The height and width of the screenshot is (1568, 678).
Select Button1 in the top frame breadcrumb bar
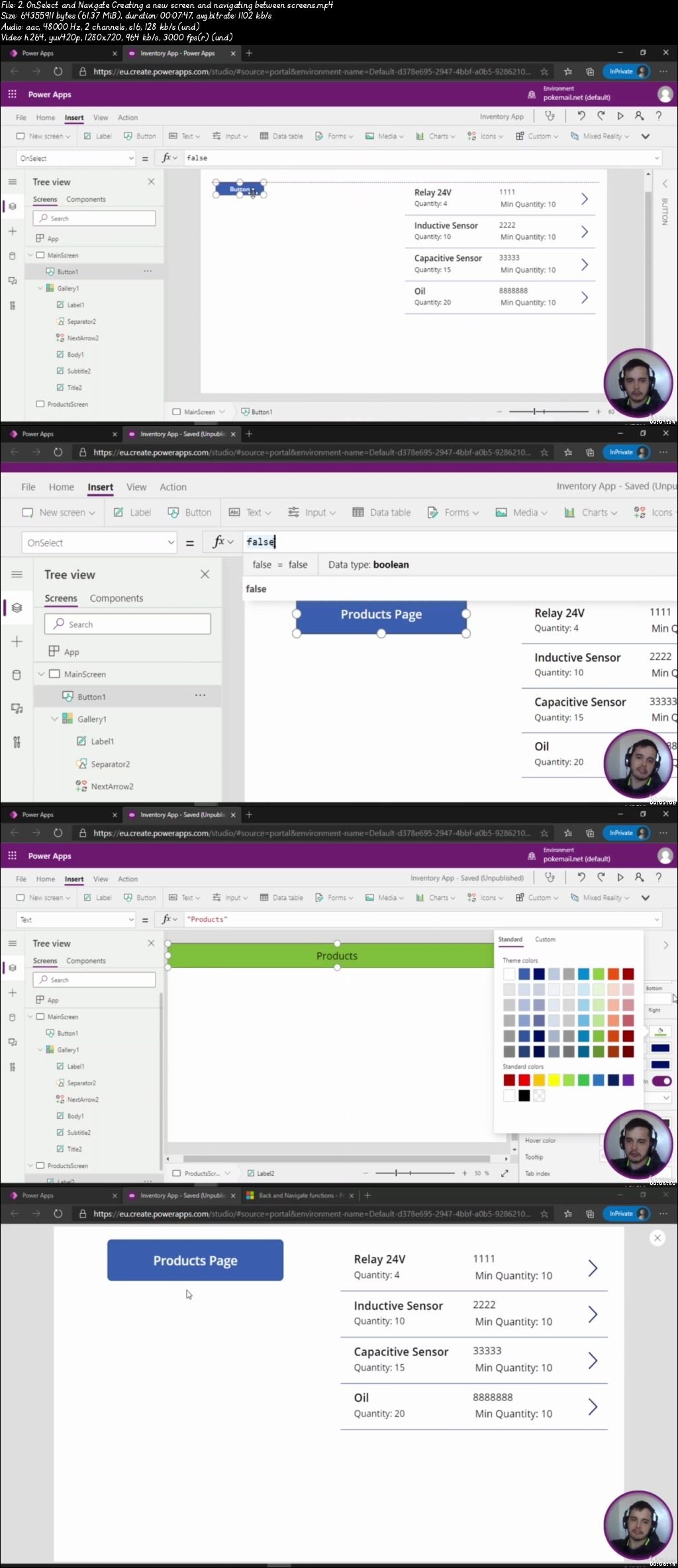(256, 411)
